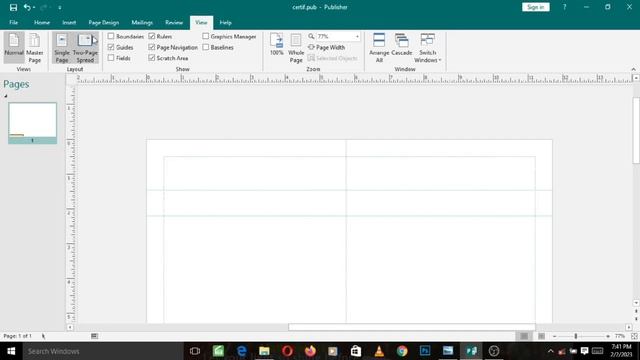Show hidden system tray icons
Screen dimensions: 640x360
tap(551, 351)
